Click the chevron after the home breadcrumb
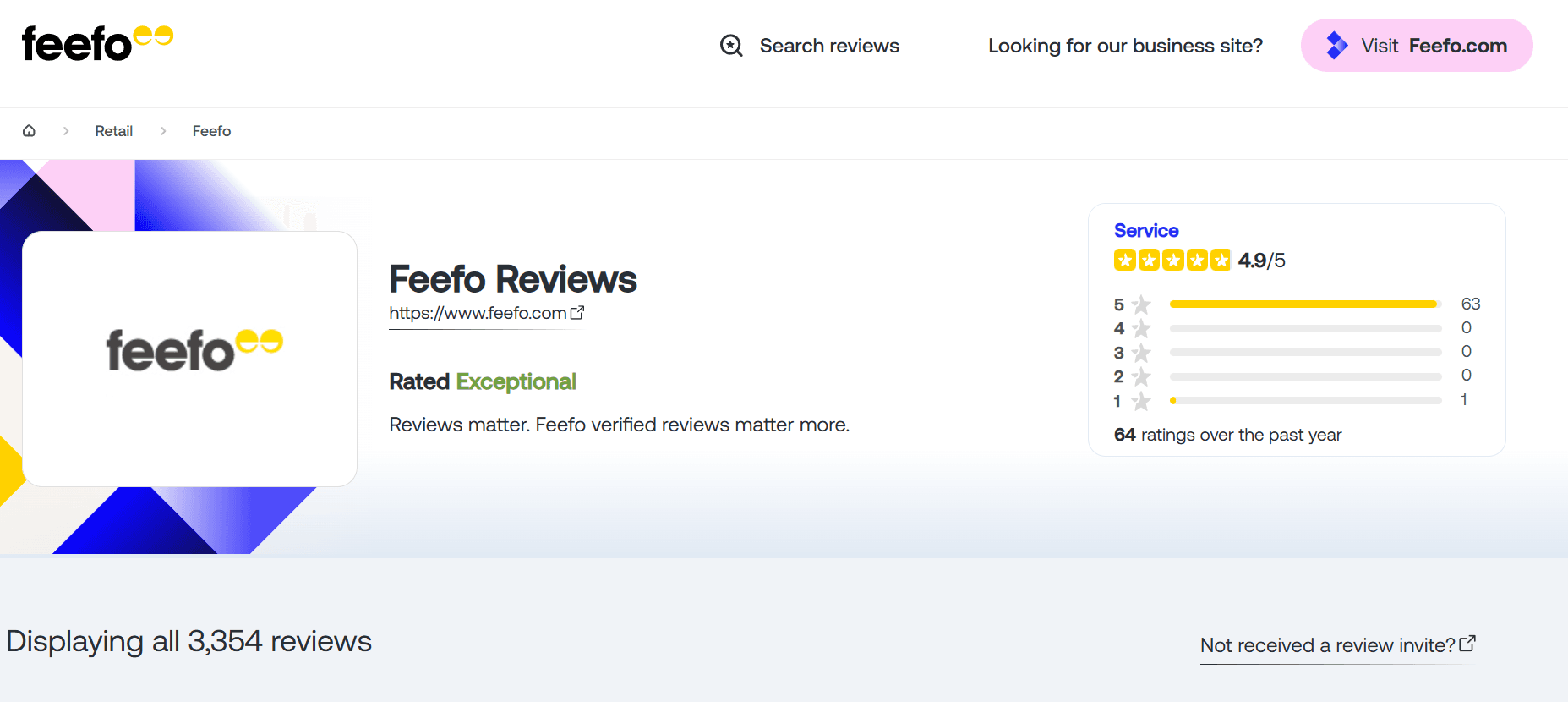Viewport: 1568px width, 702px height. [x=66, y=131]
